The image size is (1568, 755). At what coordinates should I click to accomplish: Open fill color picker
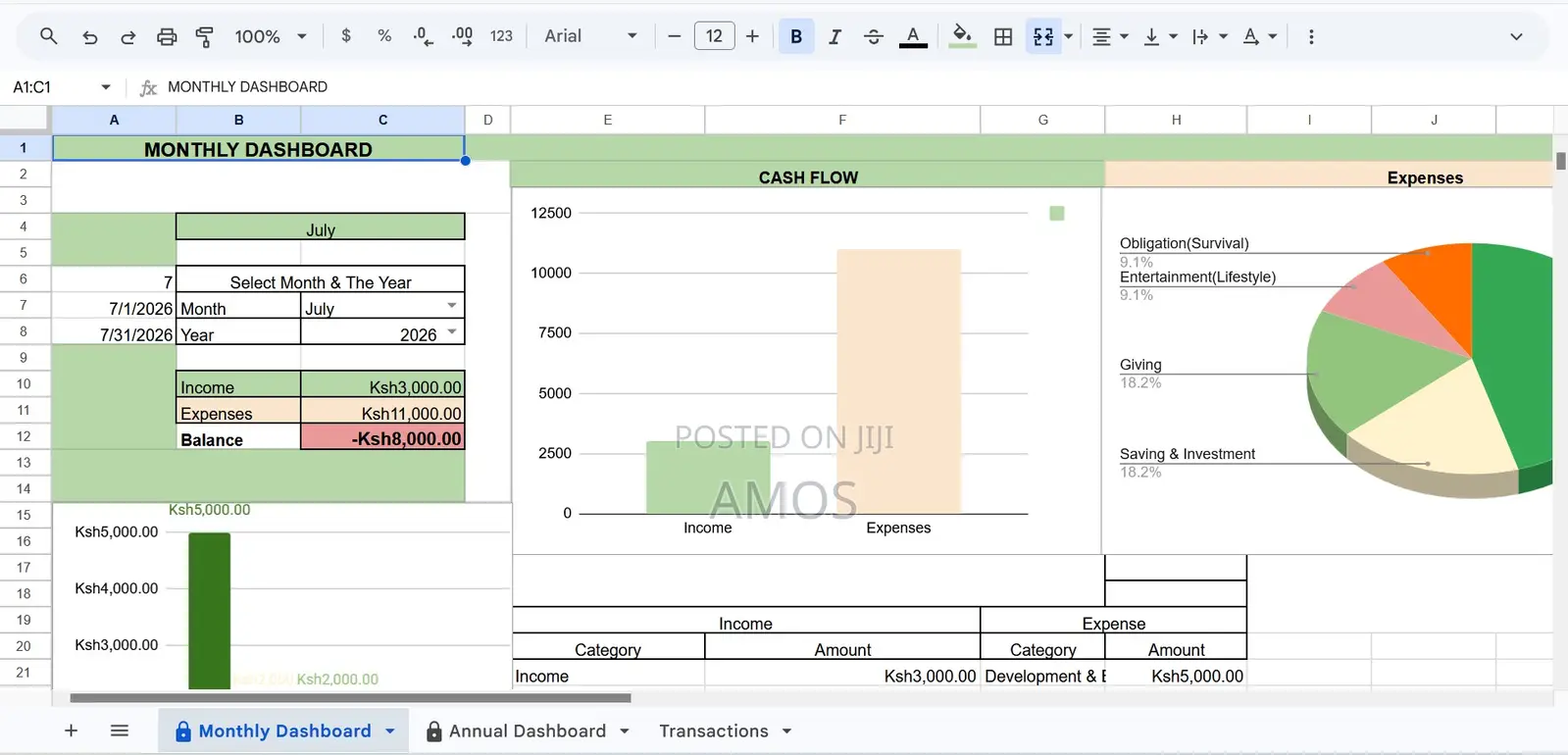(963, 36)
